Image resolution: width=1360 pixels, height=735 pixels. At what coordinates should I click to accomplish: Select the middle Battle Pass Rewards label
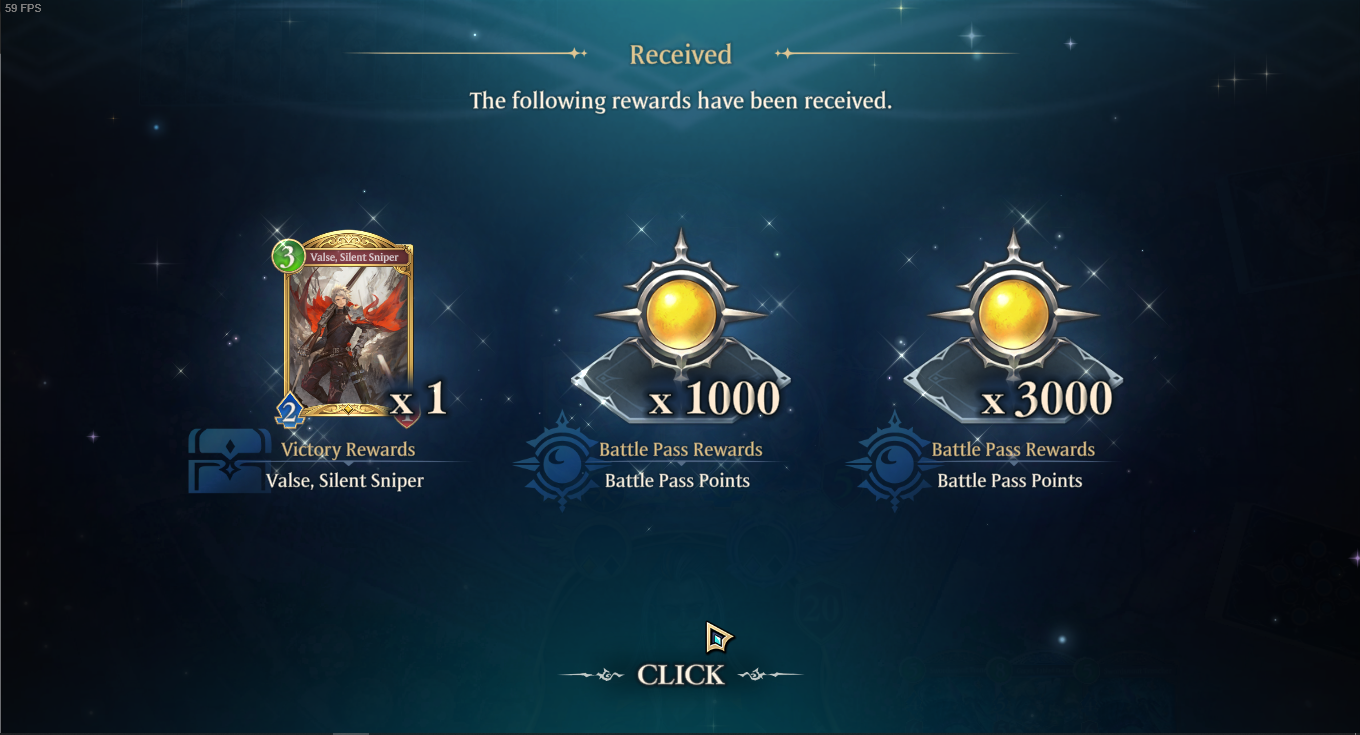coord(681,450)
